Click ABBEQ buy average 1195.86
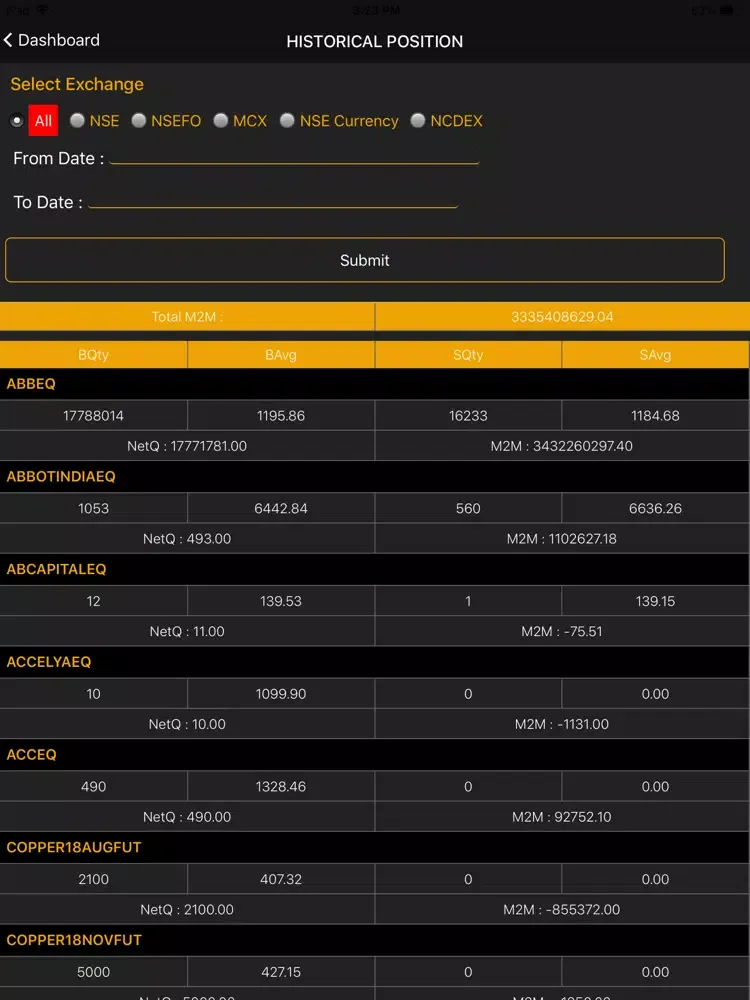 [x=281, y=416]
